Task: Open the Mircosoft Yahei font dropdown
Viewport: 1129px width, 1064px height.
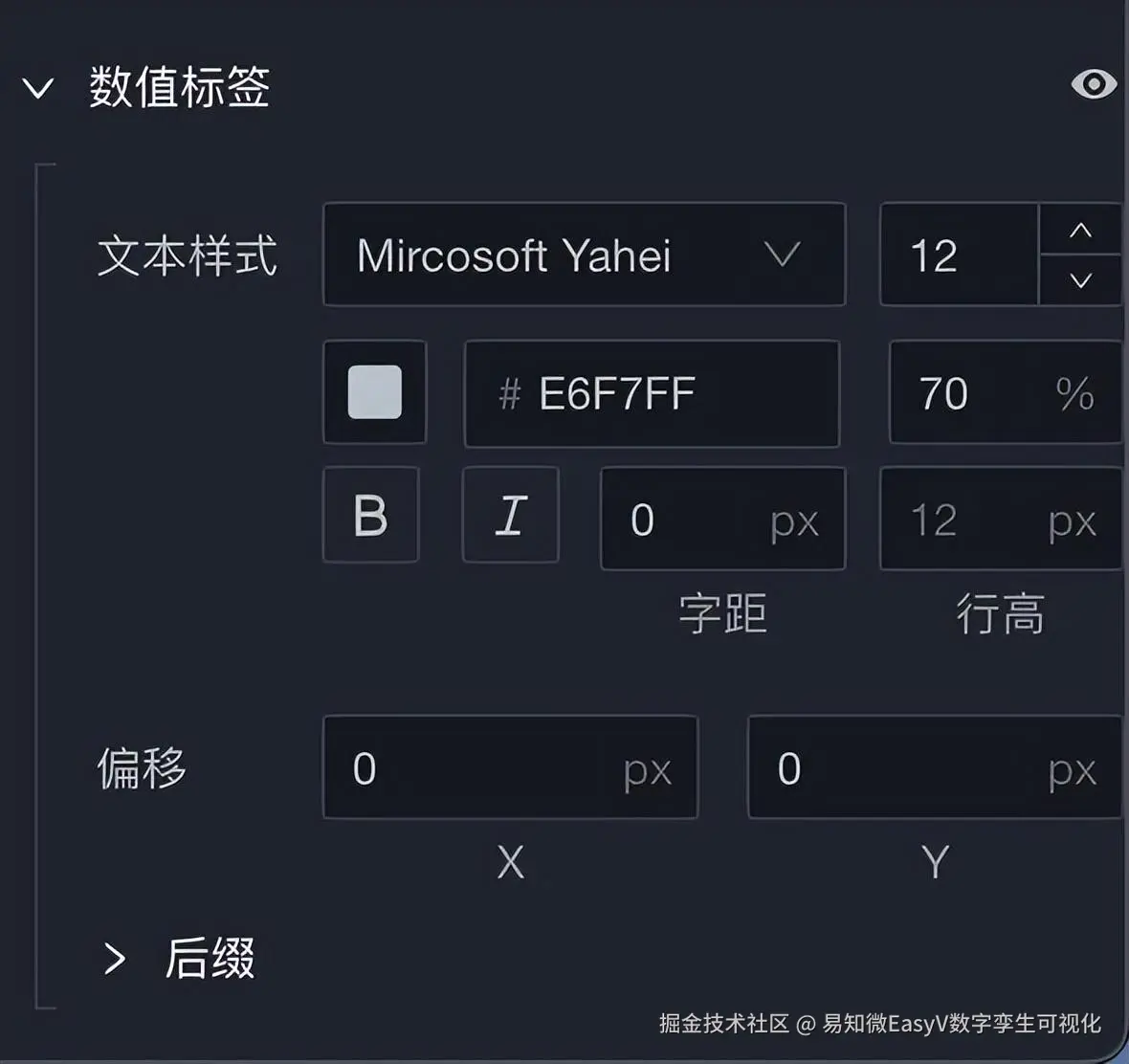Action: tap(584, 255)
